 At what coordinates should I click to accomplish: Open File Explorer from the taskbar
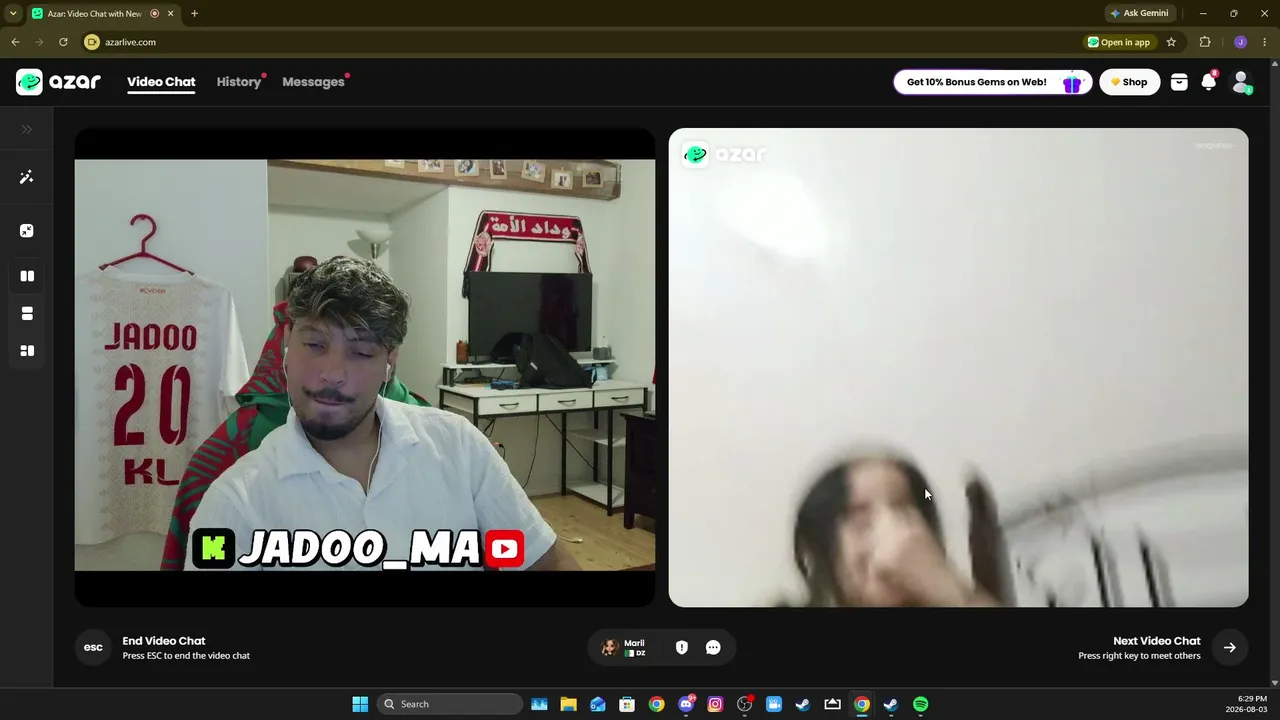tap(568, 704)
